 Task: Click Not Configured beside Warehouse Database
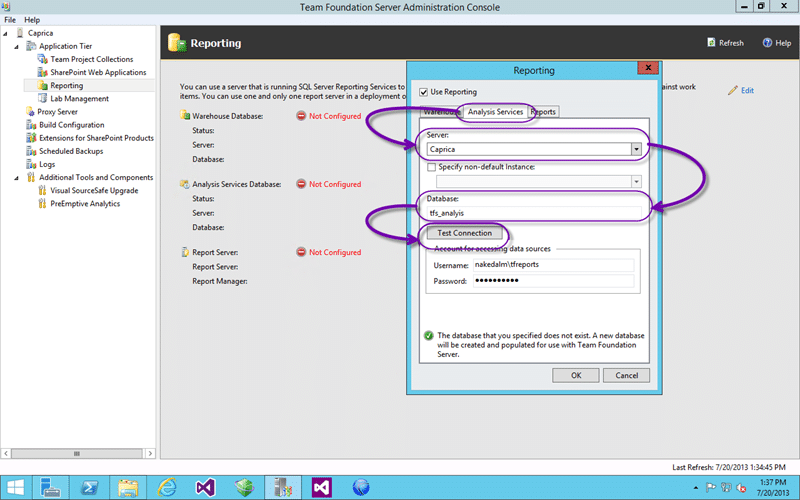tap(335, 116)
